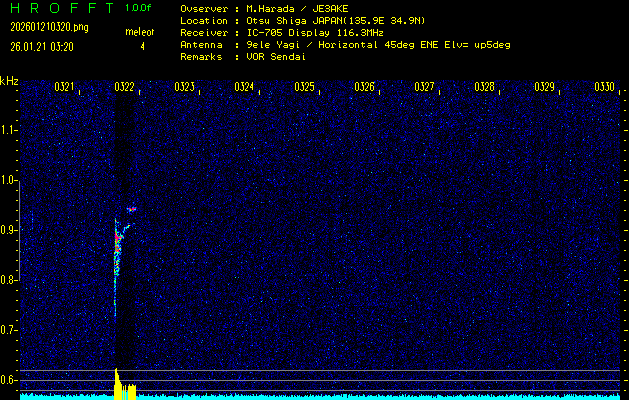
Task: Click the 1.1 kHz axis label
Action: click(10, 130)
